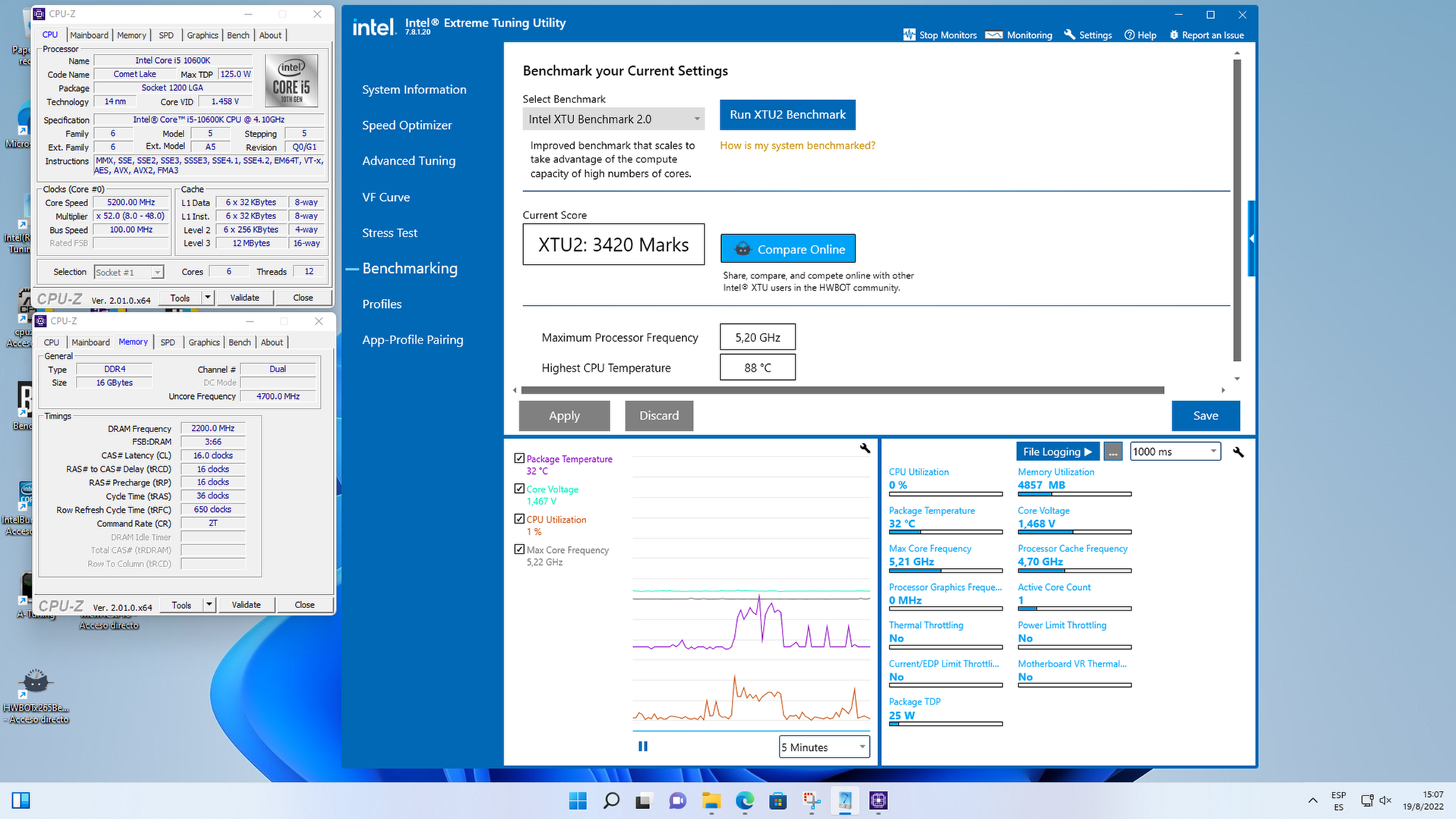
Task: Click the Highest CPU Temperature value 88 °C
Action: pos(758,368)
